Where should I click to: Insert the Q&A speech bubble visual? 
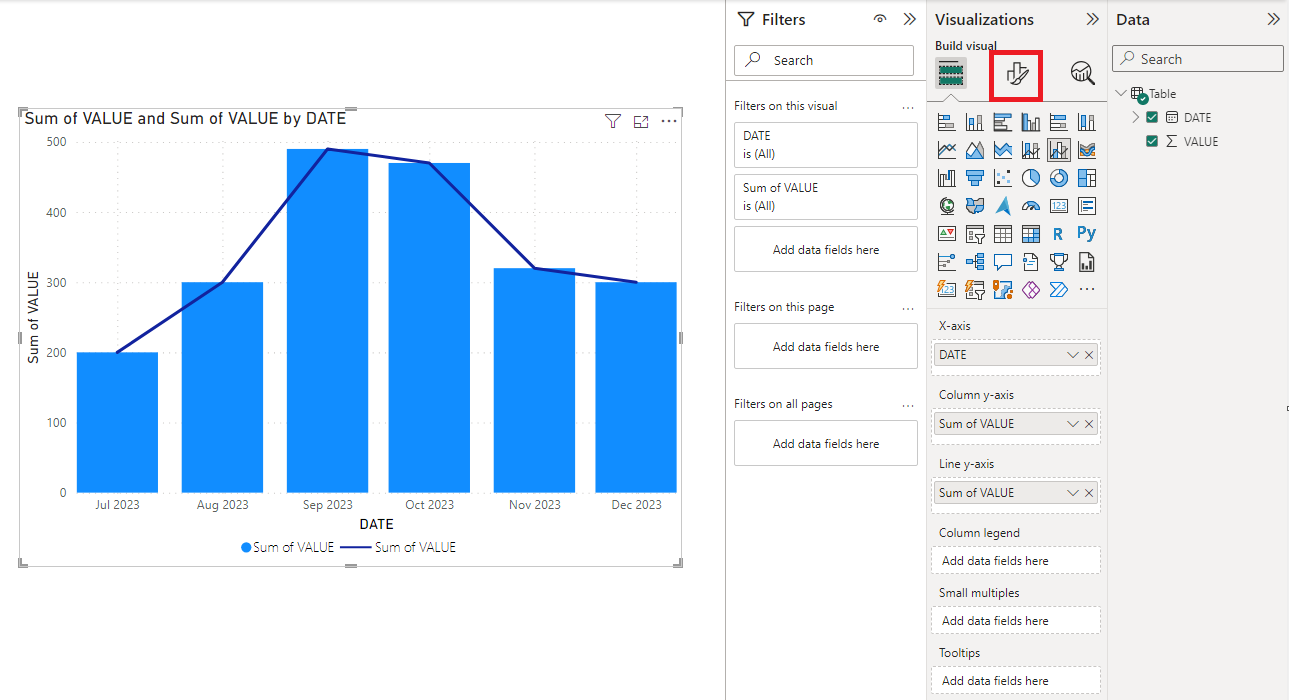[1003, 263]
